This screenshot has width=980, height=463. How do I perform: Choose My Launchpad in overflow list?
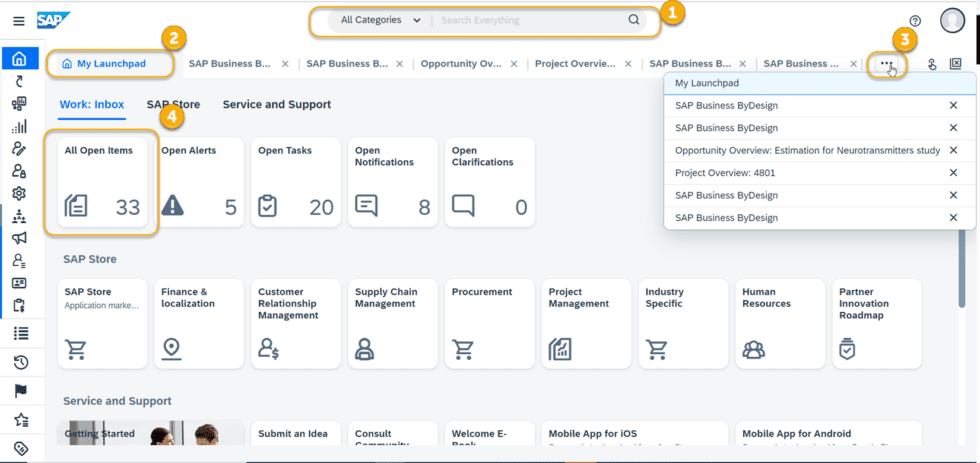coord(819,83)
